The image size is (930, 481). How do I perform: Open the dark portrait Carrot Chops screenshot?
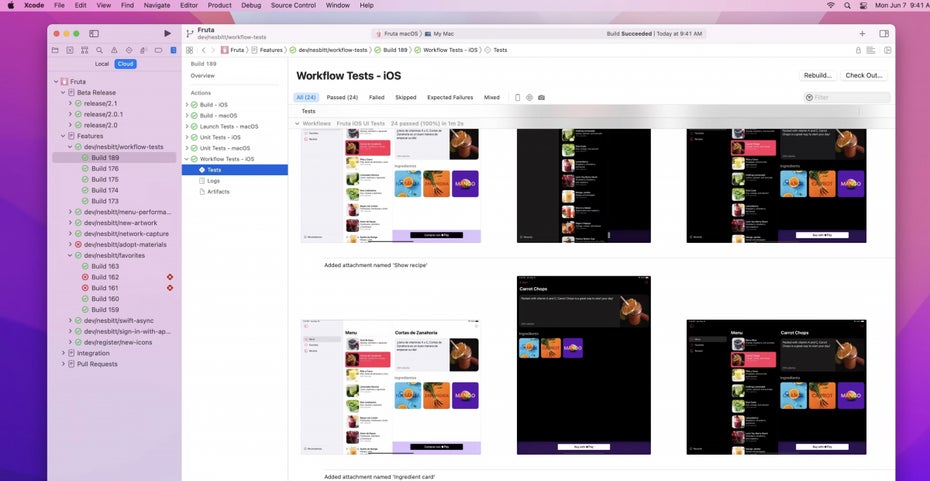584,365
